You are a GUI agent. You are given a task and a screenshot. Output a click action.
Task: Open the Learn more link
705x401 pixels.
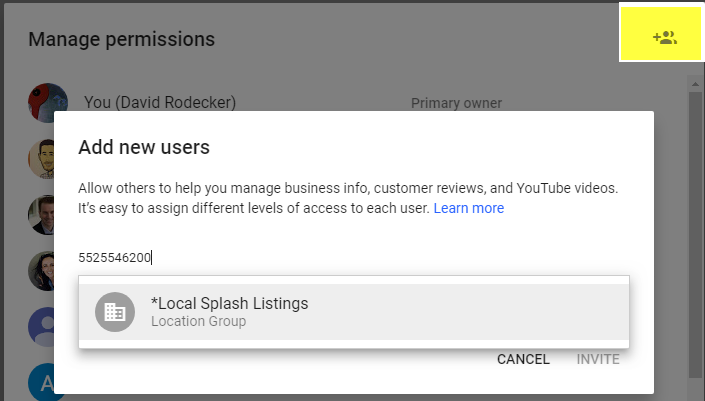(469, 208)
